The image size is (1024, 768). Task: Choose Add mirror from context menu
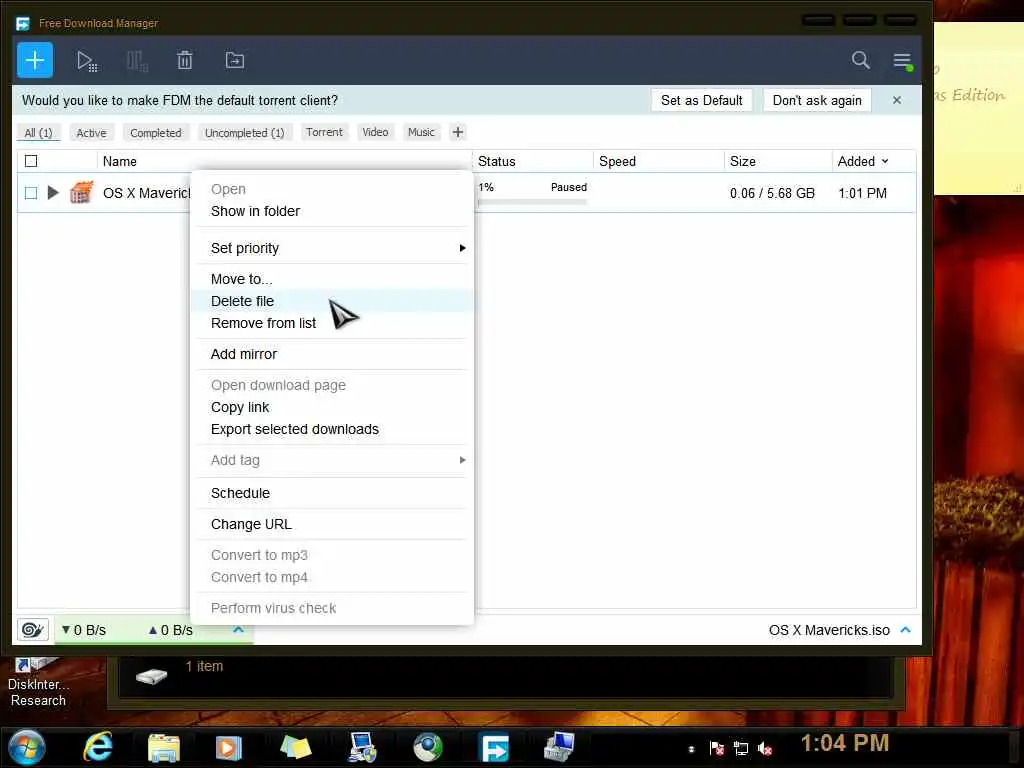(x=332, y=354)
